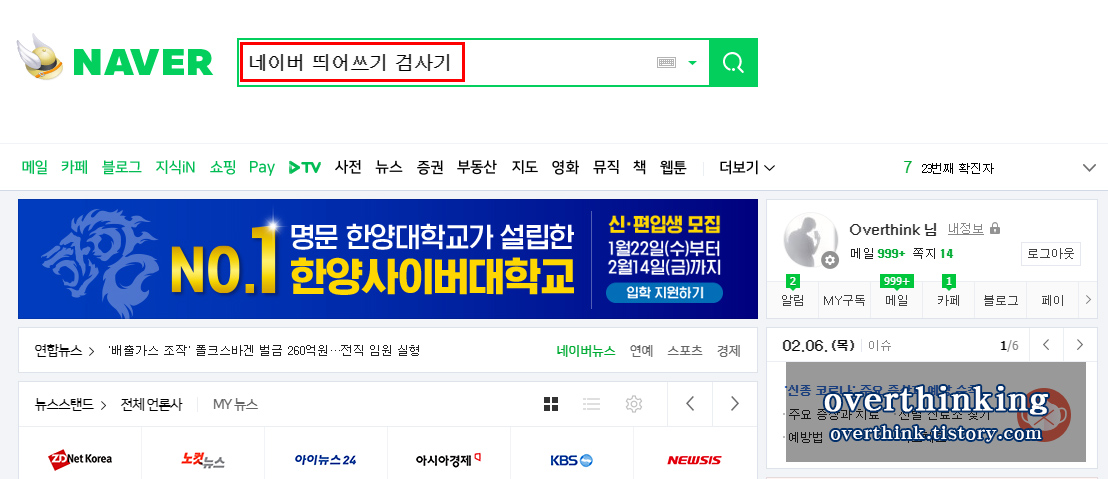Expand the search history dropdown arrow

click(x=692, y=63)
